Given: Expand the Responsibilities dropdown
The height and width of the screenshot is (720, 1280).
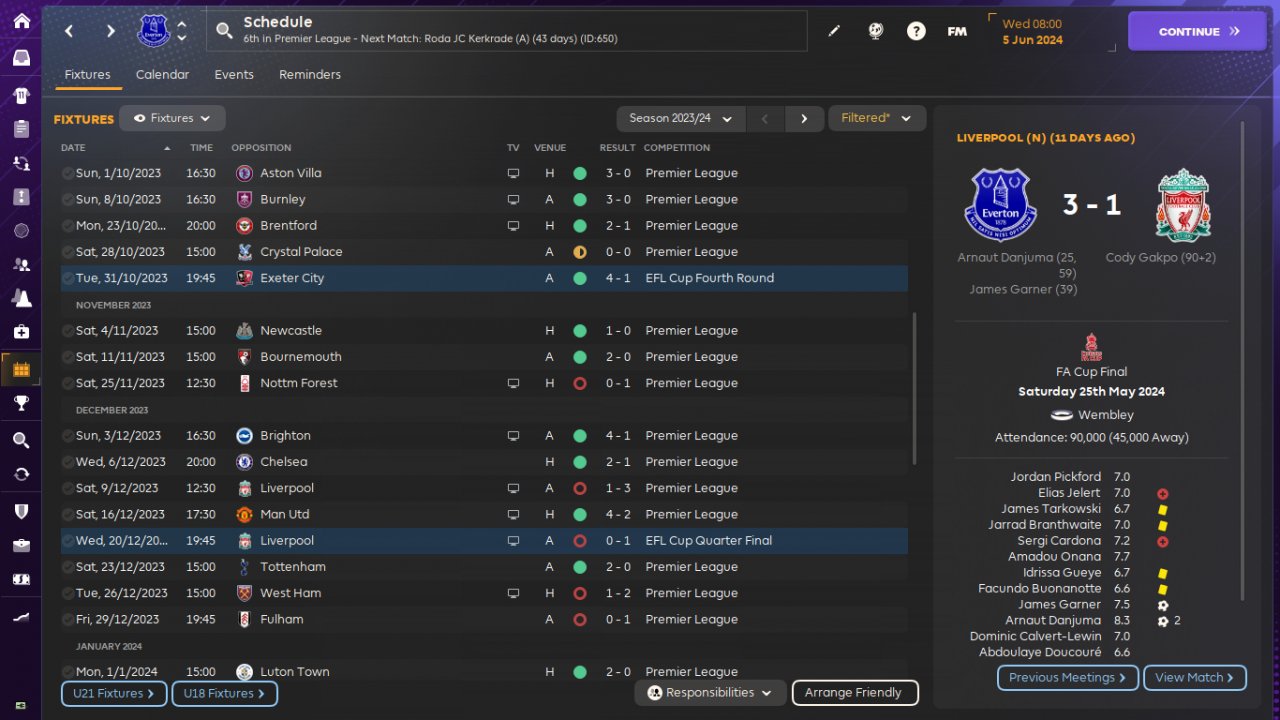Looking at the screenshot, I should 710,692.
